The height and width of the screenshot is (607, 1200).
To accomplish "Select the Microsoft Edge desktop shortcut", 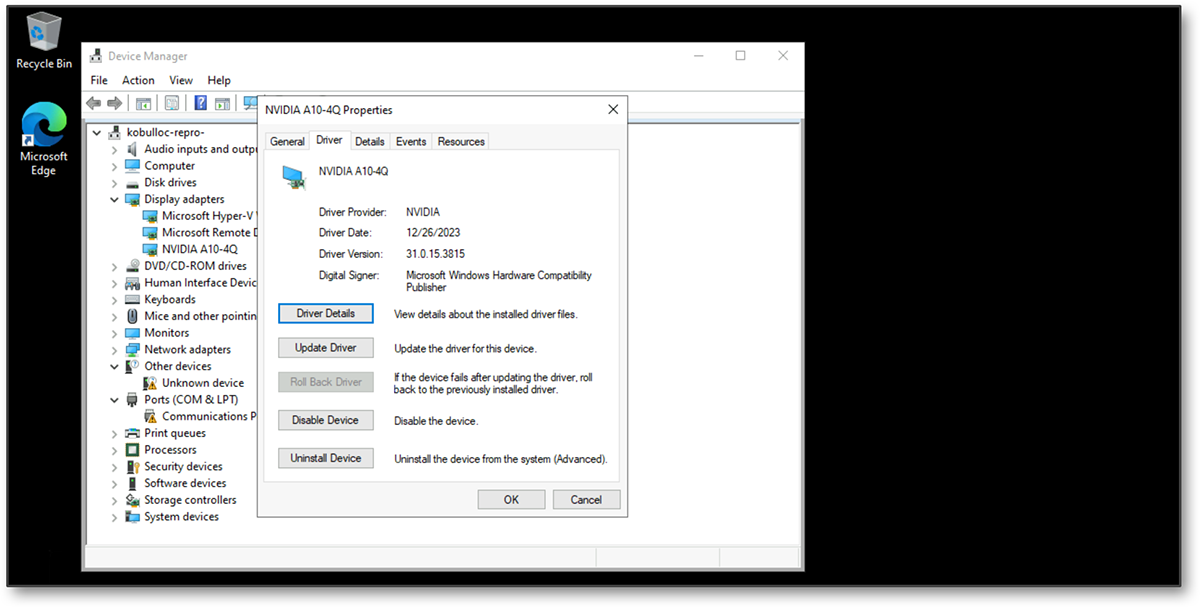I will point(44,140).
